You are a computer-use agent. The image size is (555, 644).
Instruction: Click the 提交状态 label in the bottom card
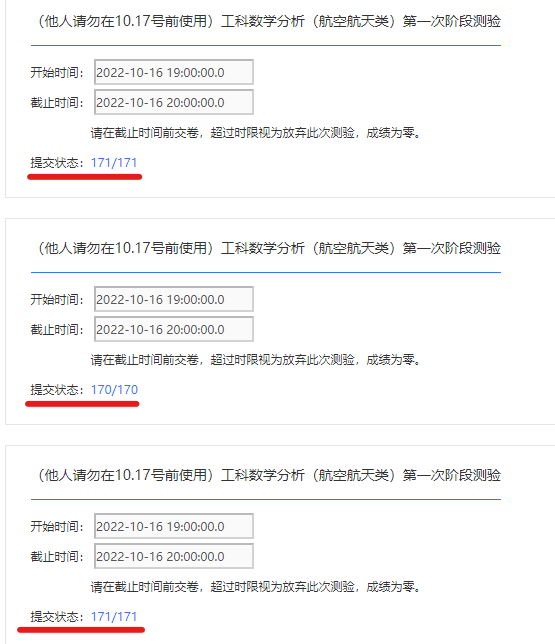coord(57,616)
